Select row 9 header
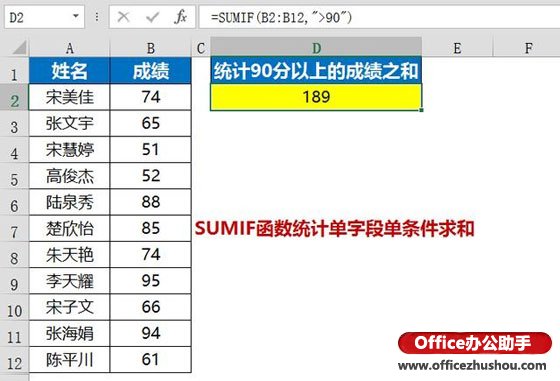 (14, 281)
